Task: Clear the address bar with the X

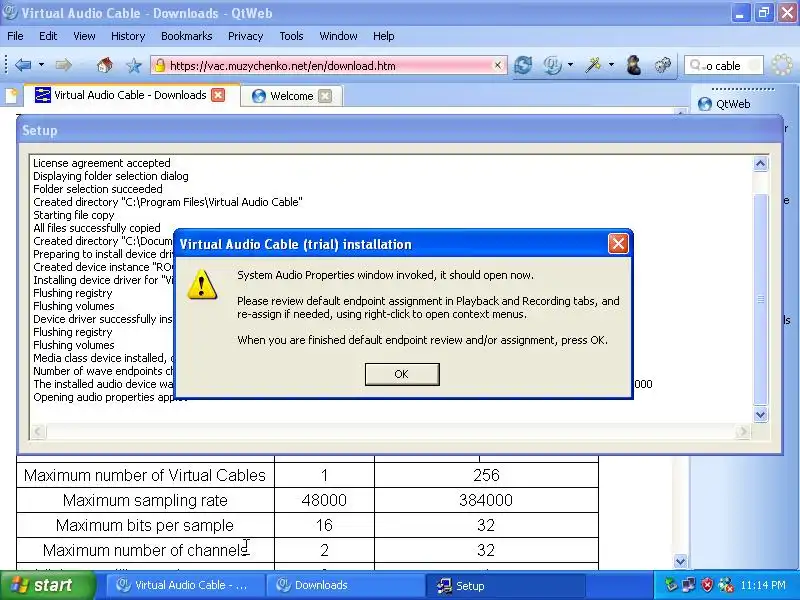Action: (x=497, y=65)
